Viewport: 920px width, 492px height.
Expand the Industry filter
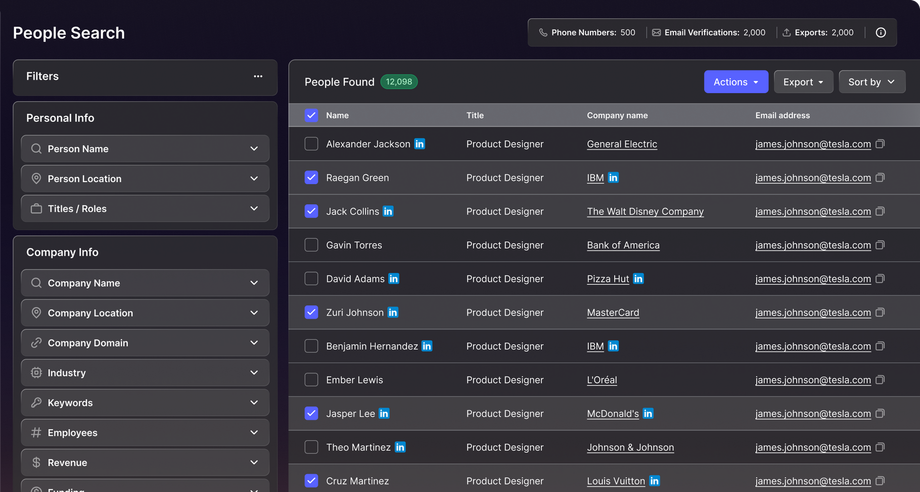[x=145, y=373]
